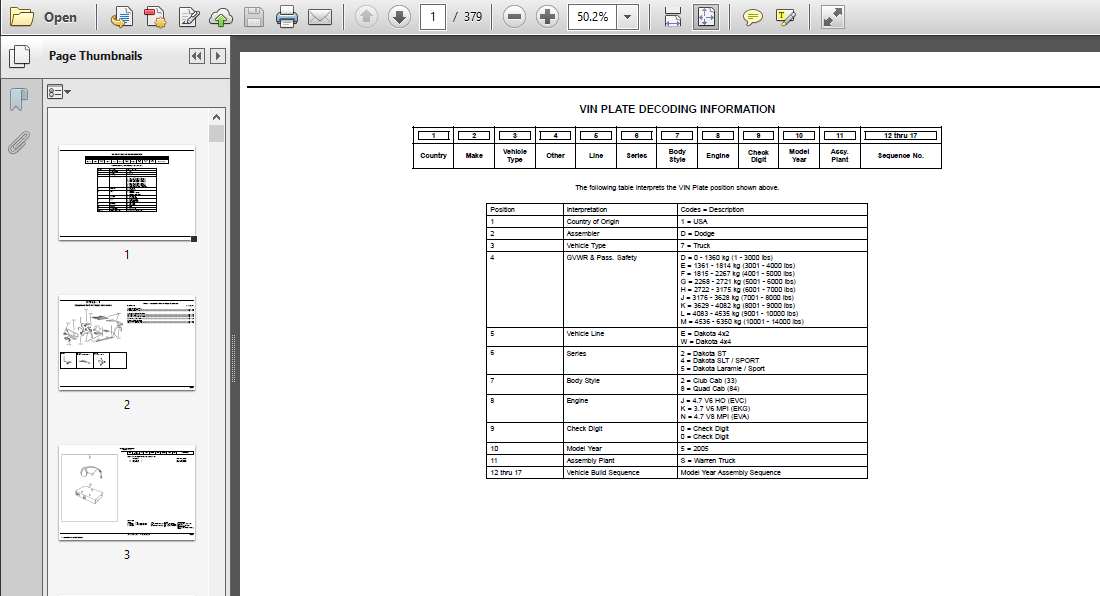
Task: Click the upload to cloud icon
Action: [x=221, y=17]
